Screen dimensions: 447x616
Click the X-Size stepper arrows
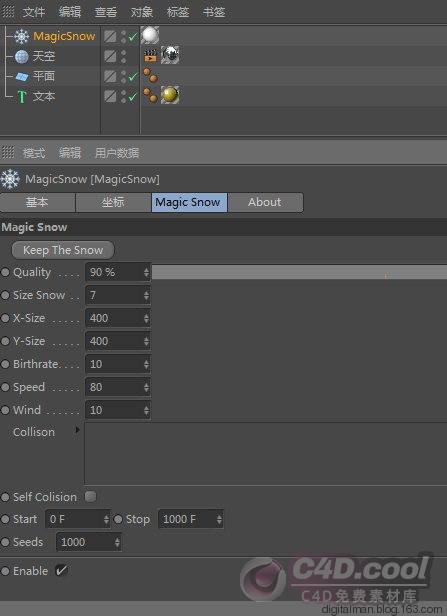146,318
